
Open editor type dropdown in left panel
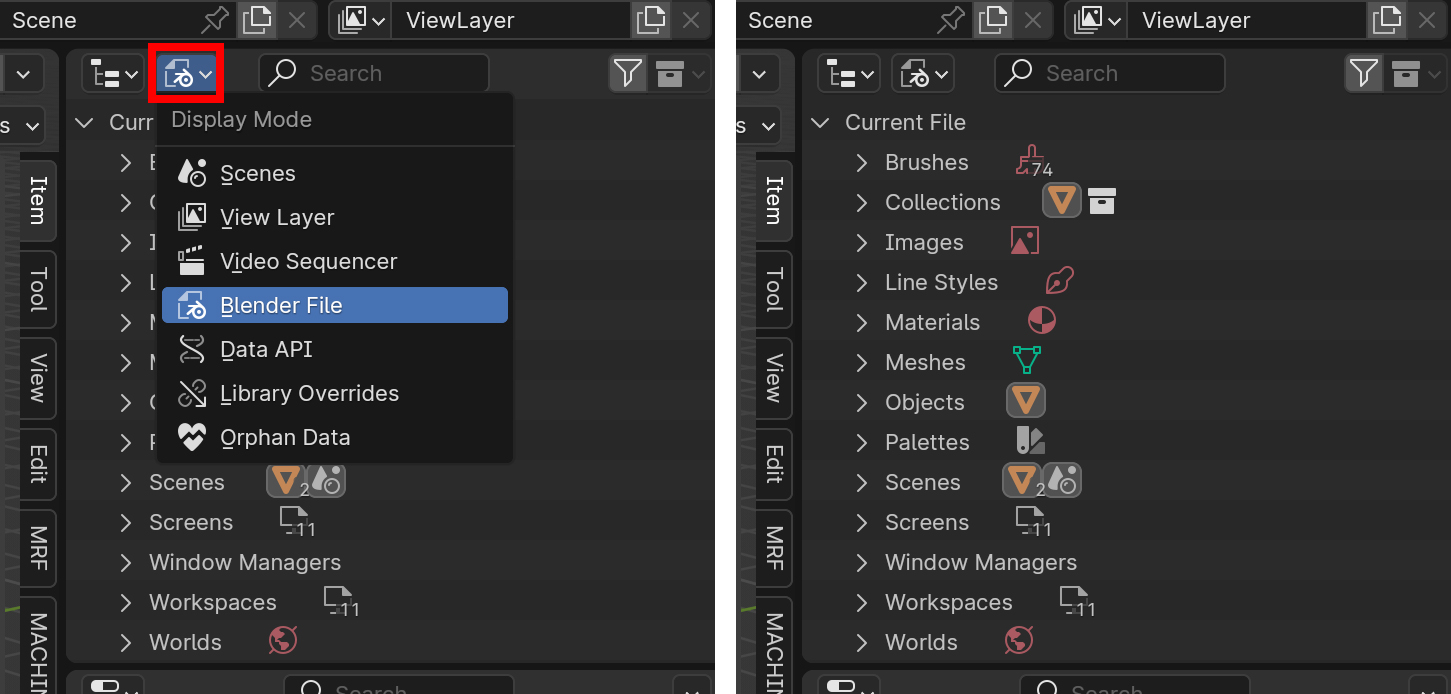click(x=112, y=73)
